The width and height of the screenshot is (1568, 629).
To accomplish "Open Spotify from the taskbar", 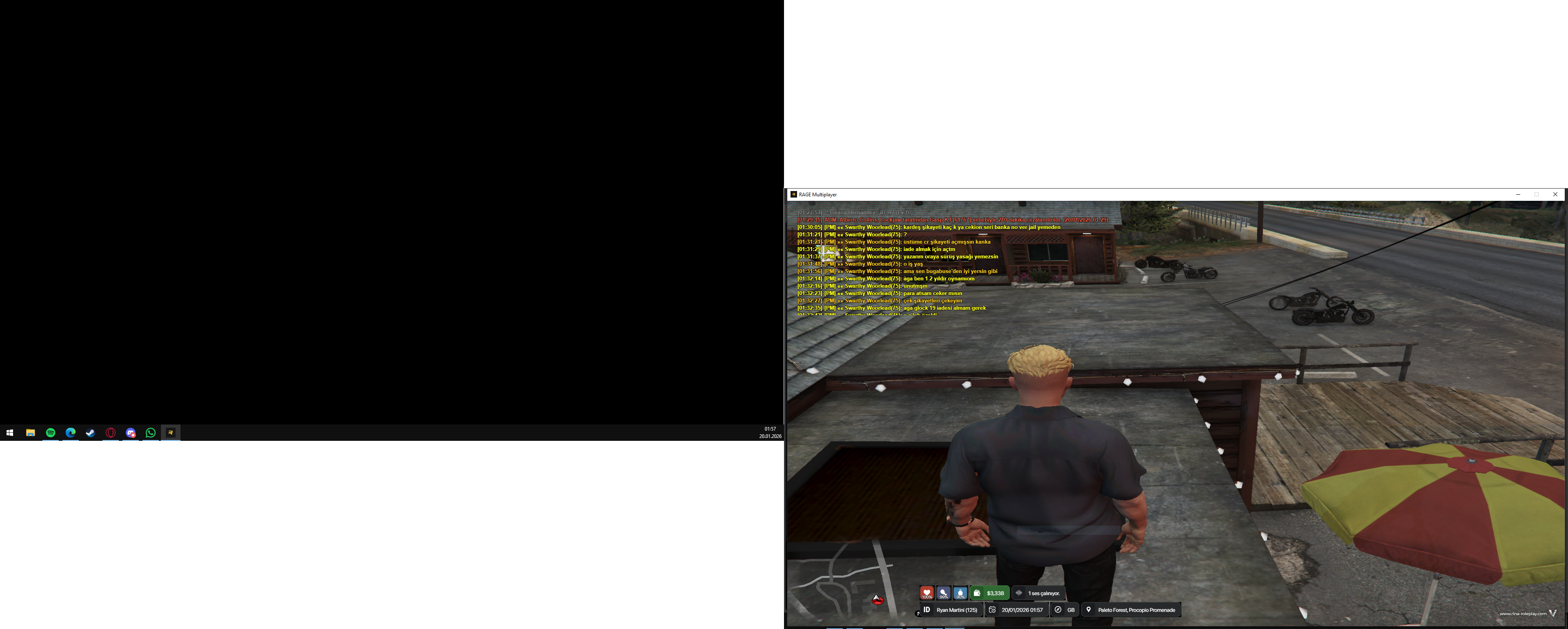I will 51,433.
